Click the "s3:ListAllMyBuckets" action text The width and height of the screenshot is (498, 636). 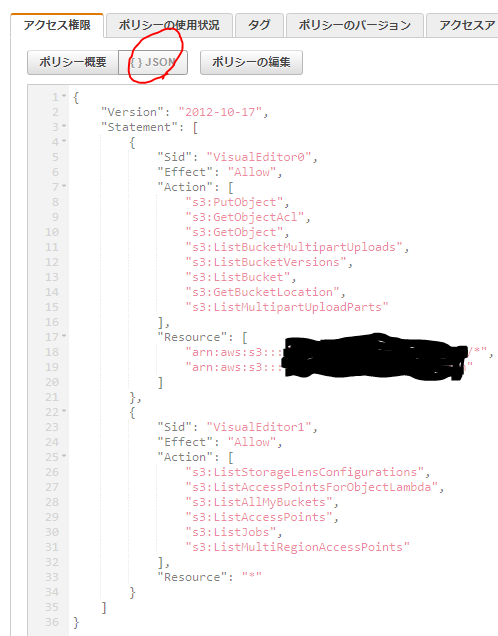[x=259, y=502]
